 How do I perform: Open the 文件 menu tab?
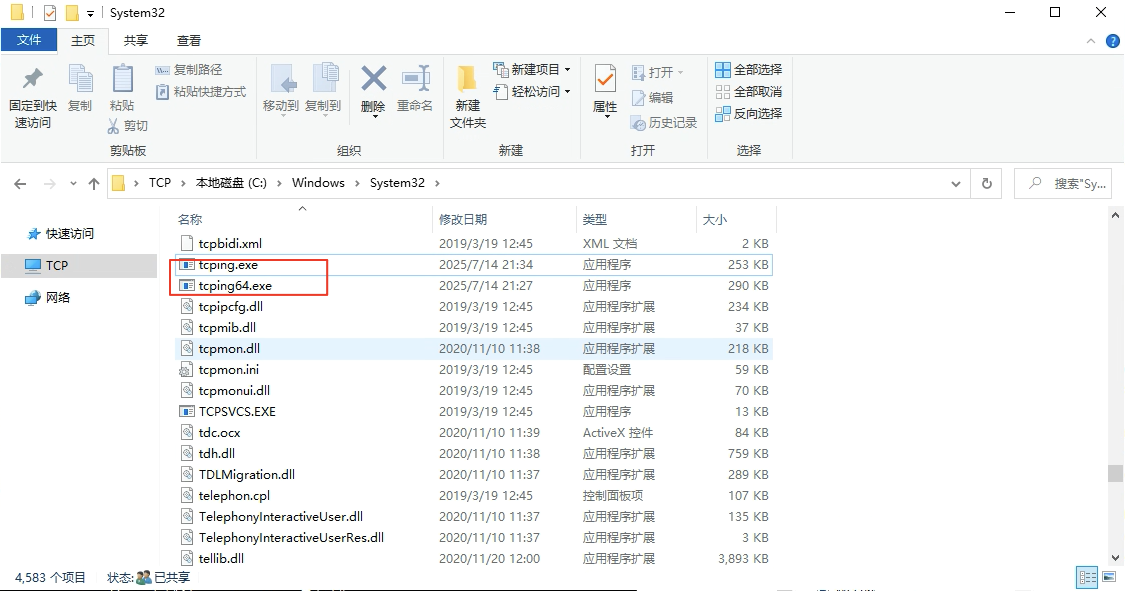(29, 40)
